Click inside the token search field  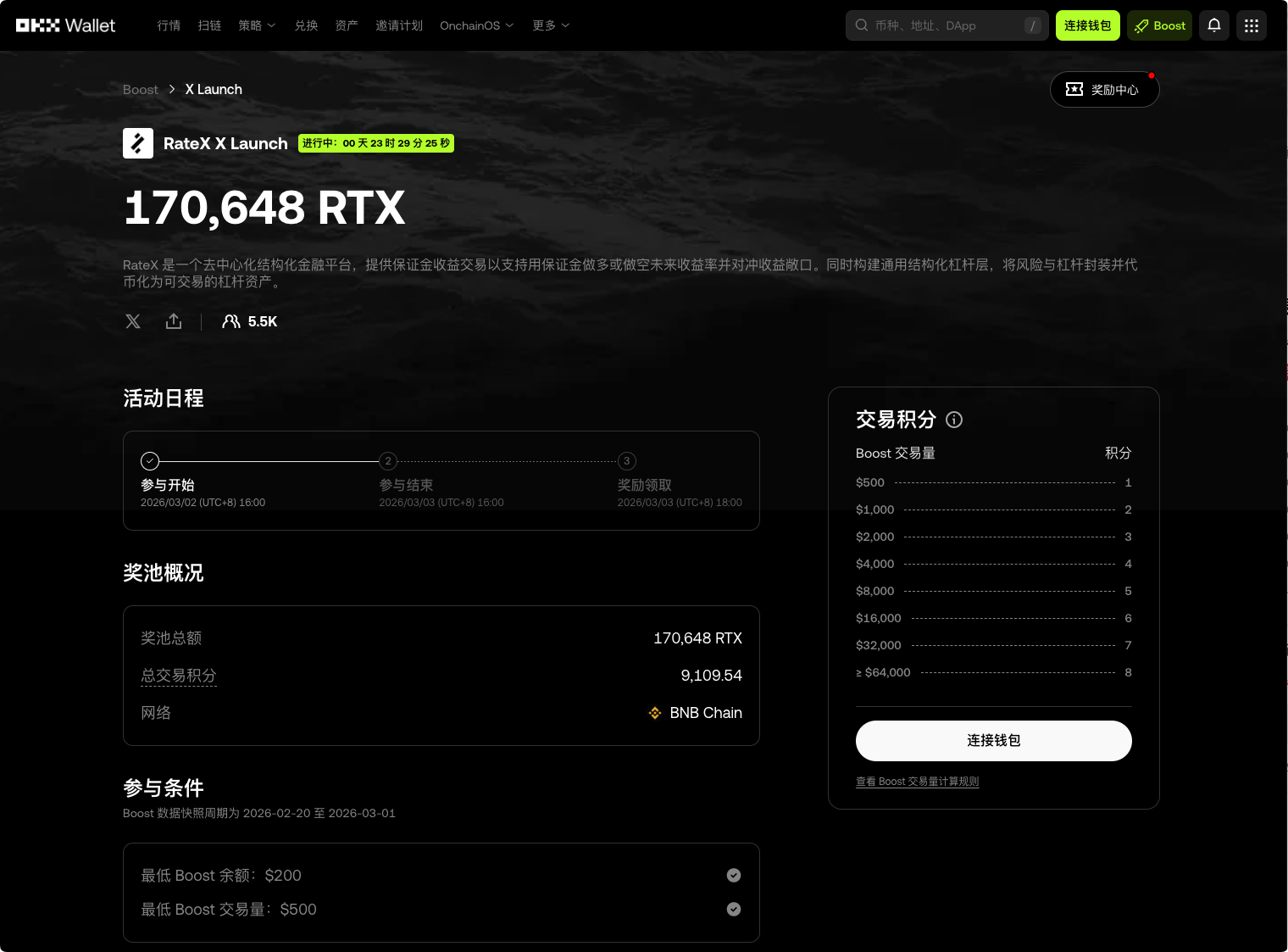(941, 25)
